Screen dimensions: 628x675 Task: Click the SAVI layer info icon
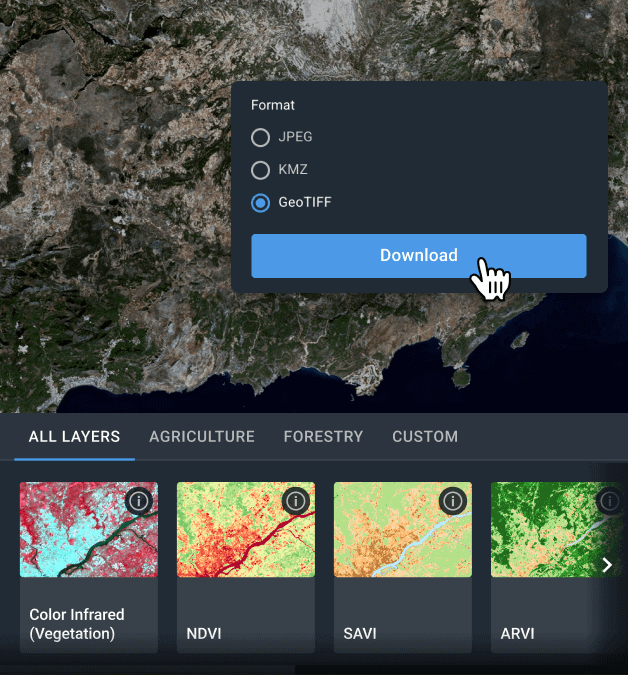click(453, 500)
